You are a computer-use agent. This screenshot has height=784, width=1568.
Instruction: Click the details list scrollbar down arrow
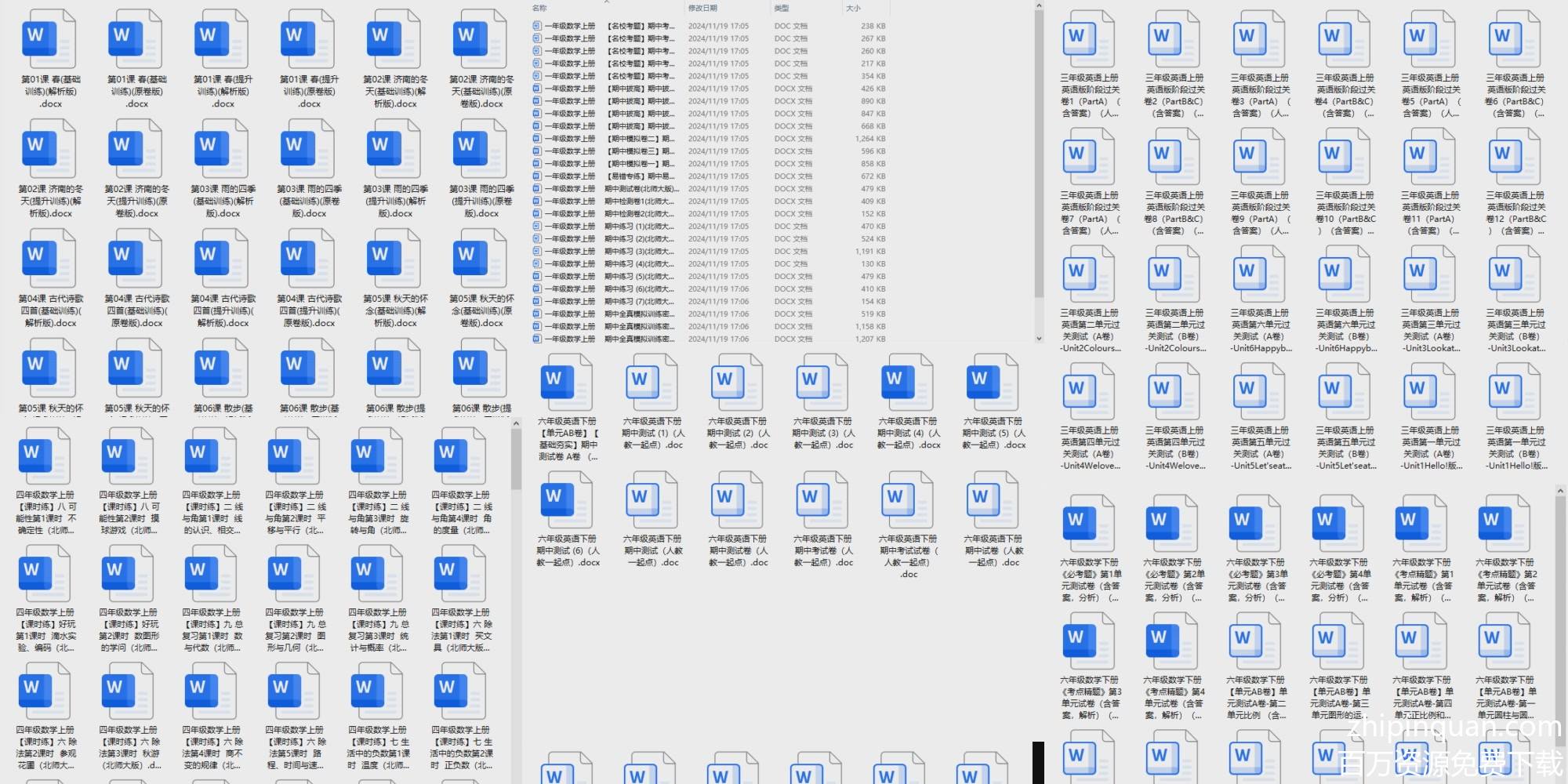(x=1039, y=339)
